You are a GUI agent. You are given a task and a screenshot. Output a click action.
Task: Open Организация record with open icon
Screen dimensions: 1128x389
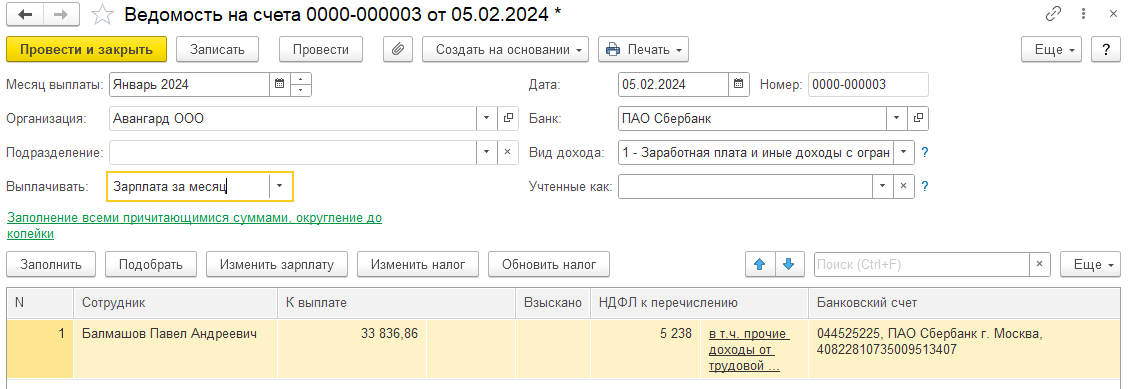507,119
